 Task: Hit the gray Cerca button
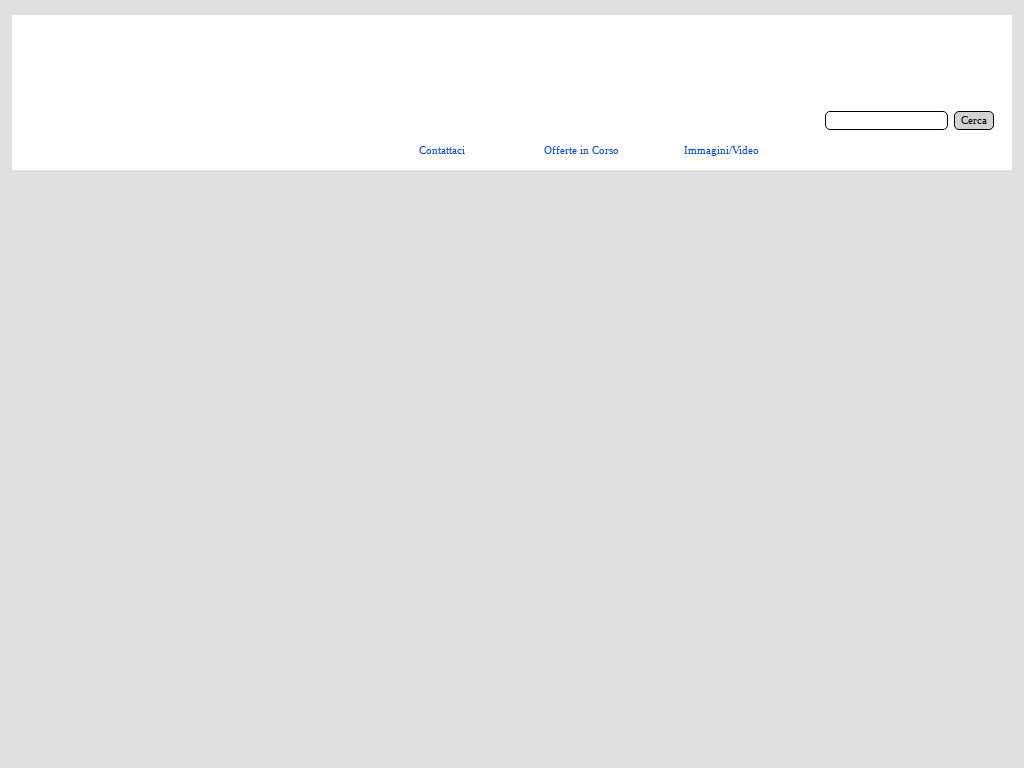coord(973,121)
